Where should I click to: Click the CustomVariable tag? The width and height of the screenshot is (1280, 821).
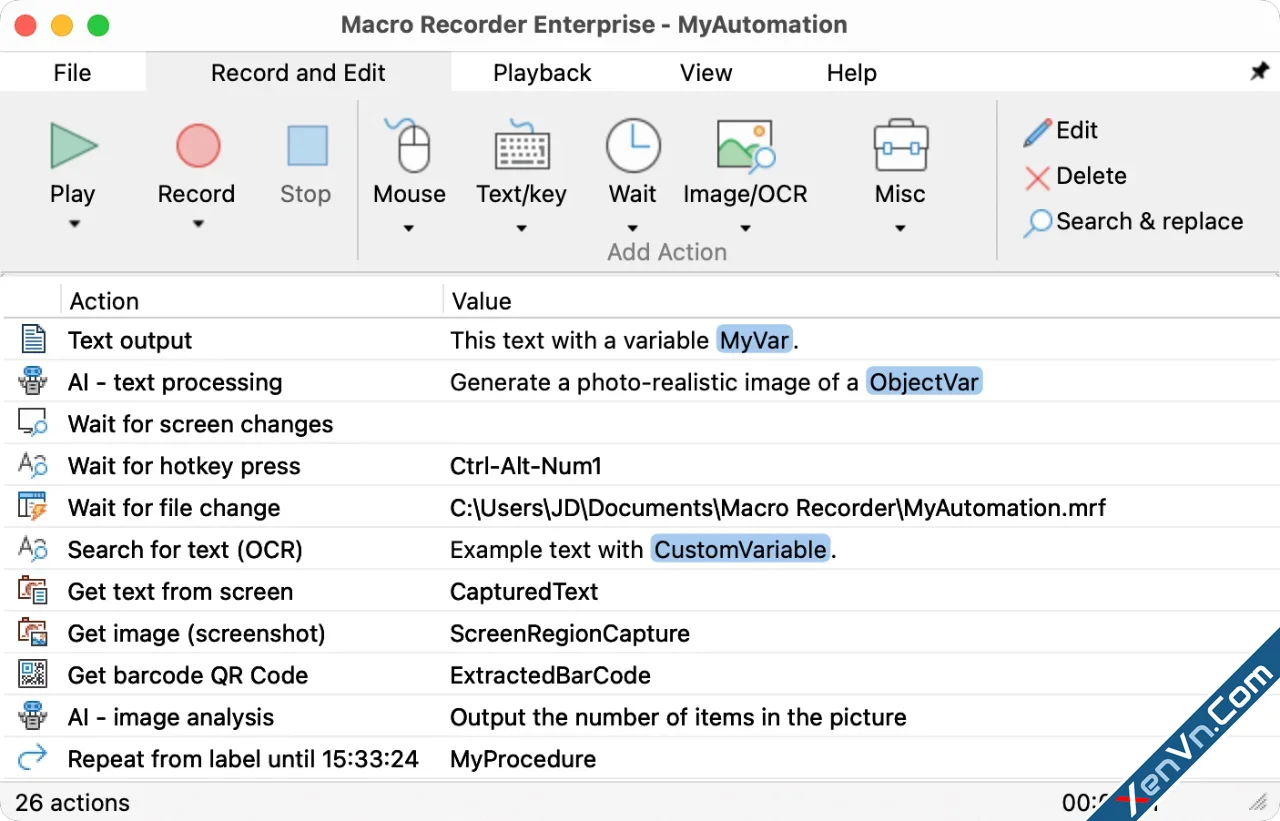click(x=741, y=549)
